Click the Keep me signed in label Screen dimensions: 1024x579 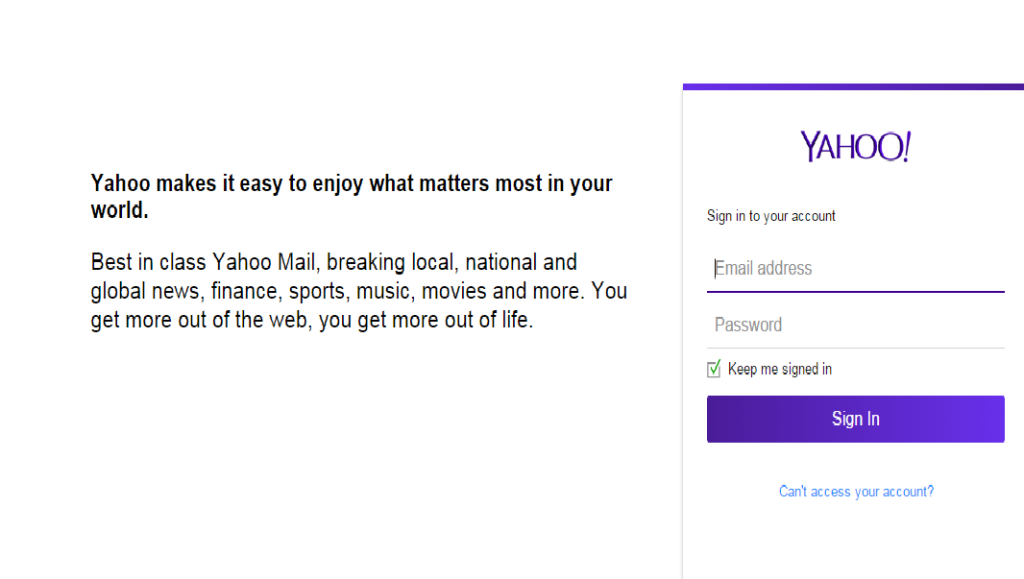point(780,369)
